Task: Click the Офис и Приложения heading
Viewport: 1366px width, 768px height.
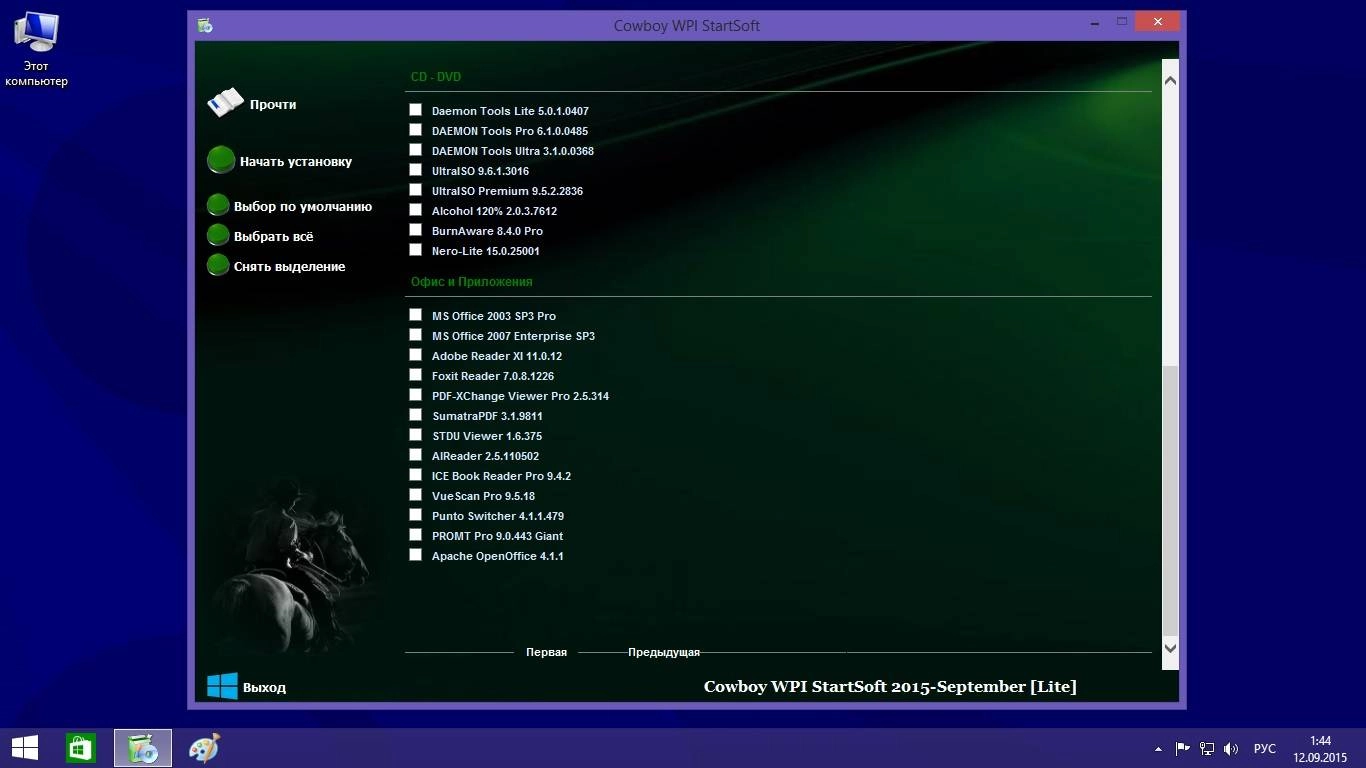Action: click(x=472, y=282)
